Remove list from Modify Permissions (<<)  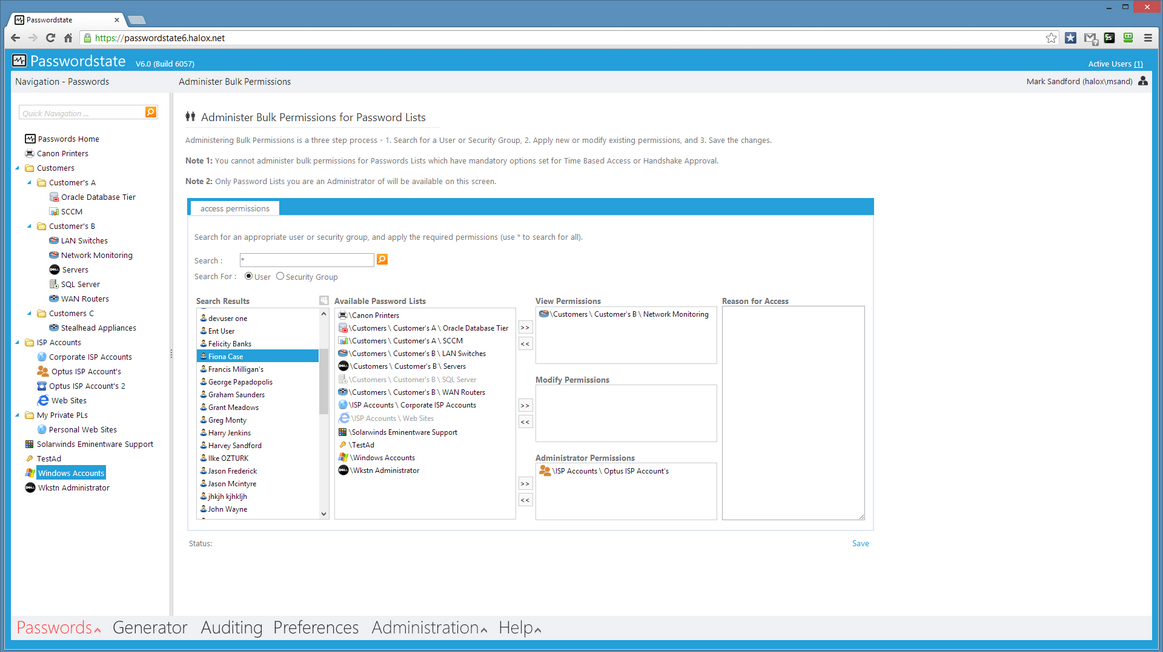coord(525,422)
